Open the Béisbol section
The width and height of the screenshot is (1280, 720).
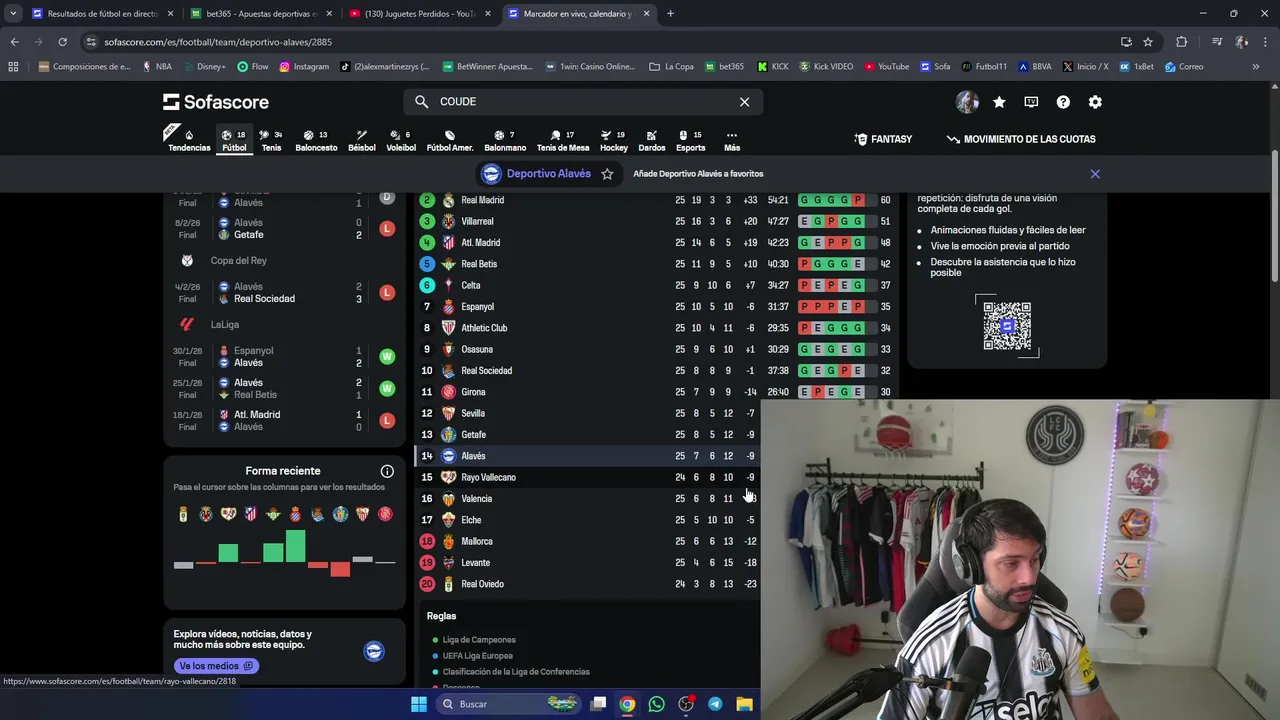(x=362, y=140)
